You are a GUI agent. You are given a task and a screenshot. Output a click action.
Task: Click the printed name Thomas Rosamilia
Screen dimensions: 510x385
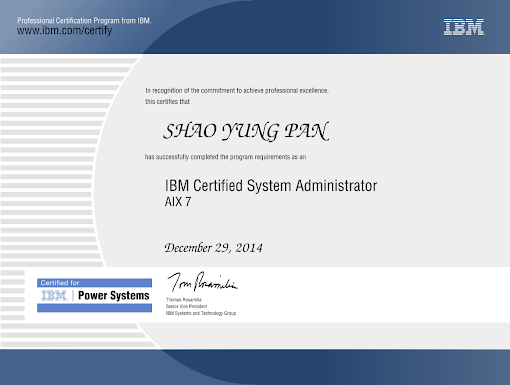click(184, 300)
